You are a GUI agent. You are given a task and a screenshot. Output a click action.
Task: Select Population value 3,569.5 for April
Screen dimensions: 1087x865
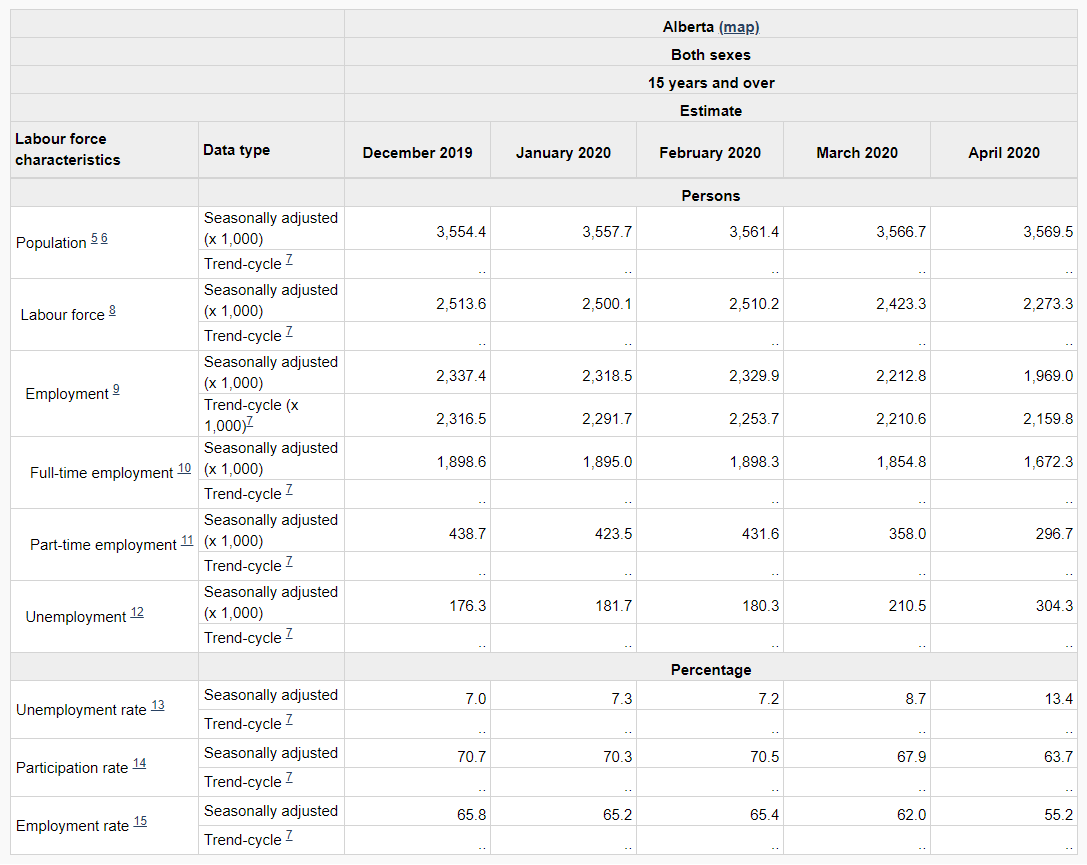1048,232
